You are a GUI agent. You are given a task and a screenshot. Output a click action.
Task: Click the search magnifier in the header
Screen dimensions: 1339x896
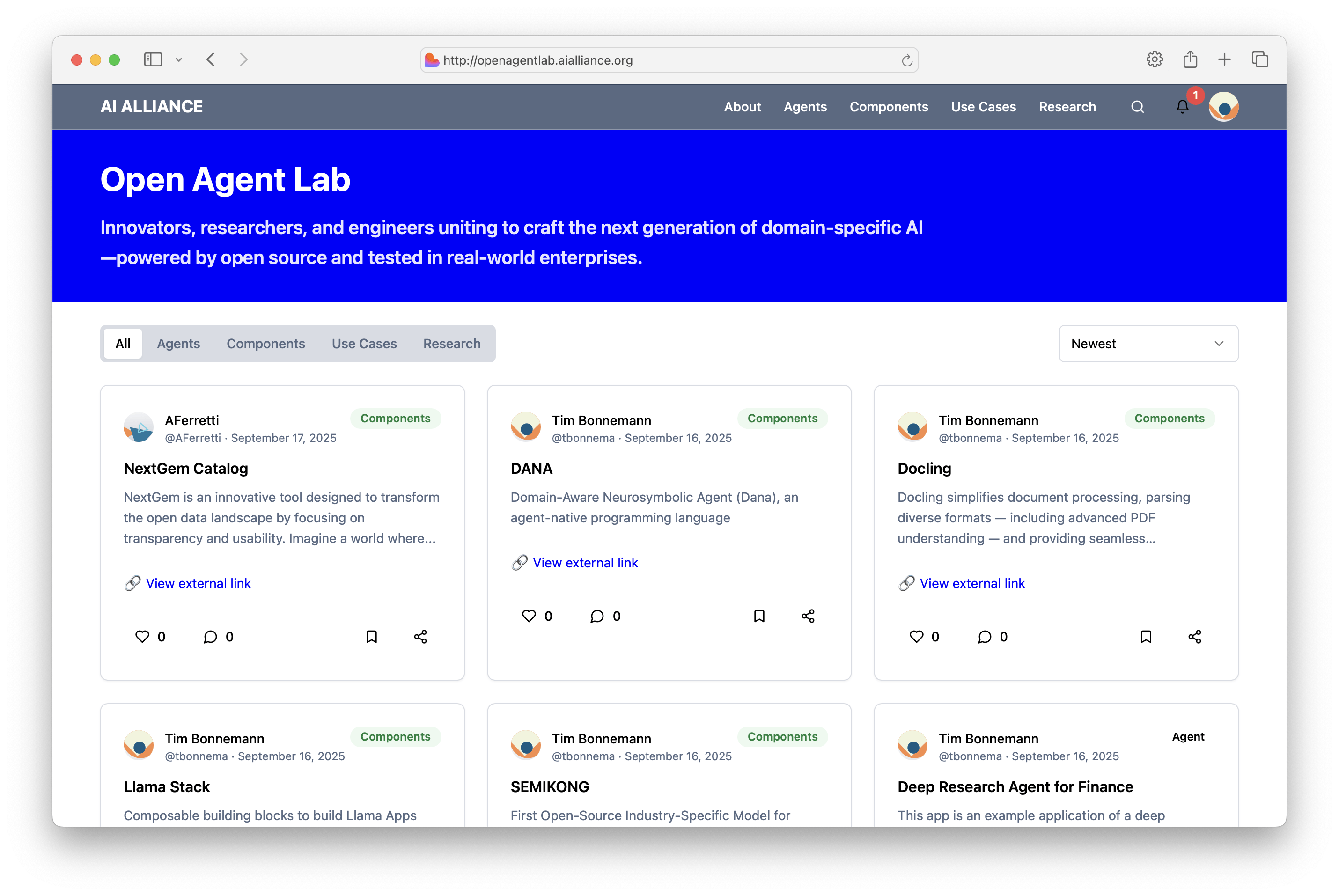1137,107
